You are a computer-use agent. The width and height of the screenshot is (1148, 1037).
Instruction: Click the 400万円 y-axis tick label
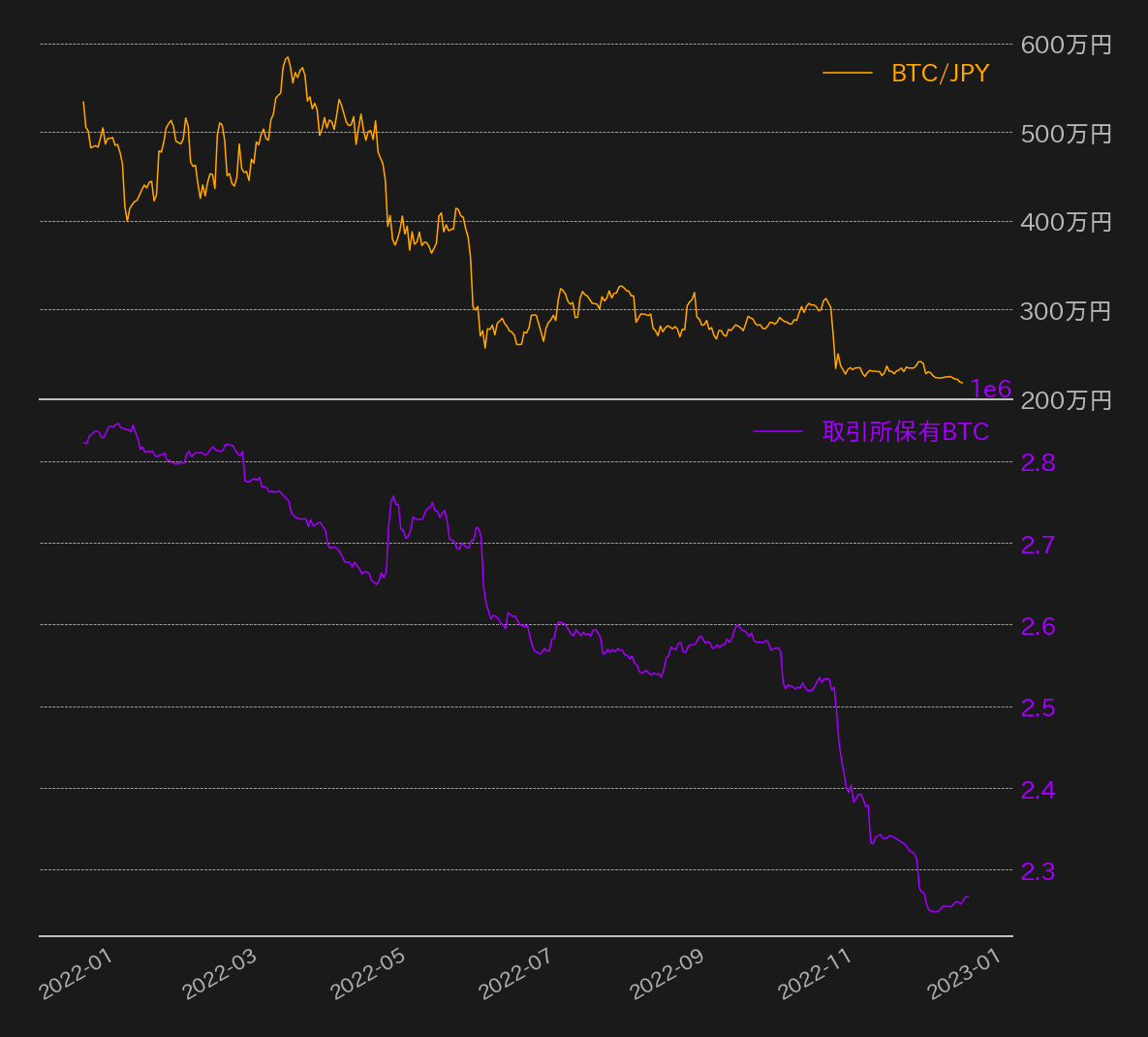pos(1066,222)
